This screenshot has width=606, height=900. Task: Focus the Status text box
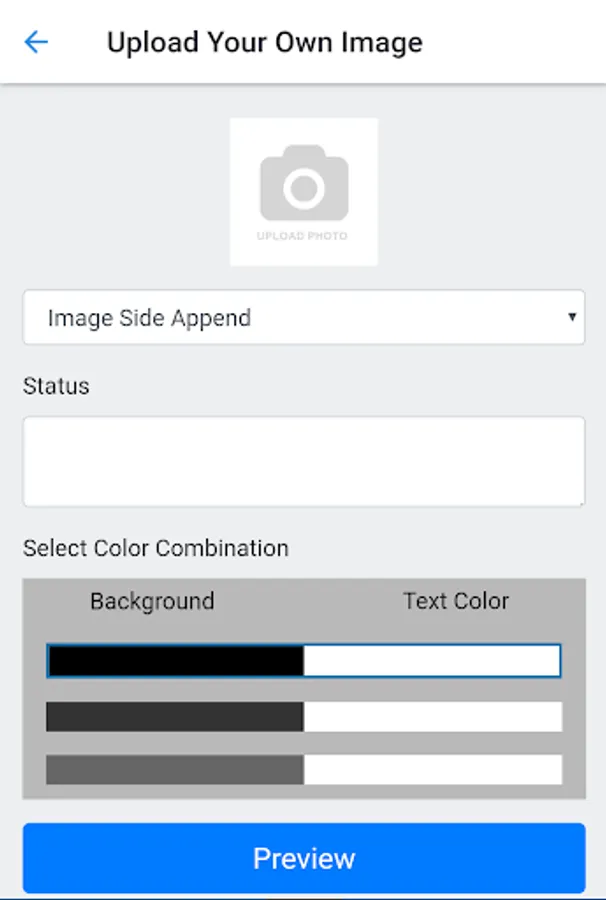click(x=303, y=461)
